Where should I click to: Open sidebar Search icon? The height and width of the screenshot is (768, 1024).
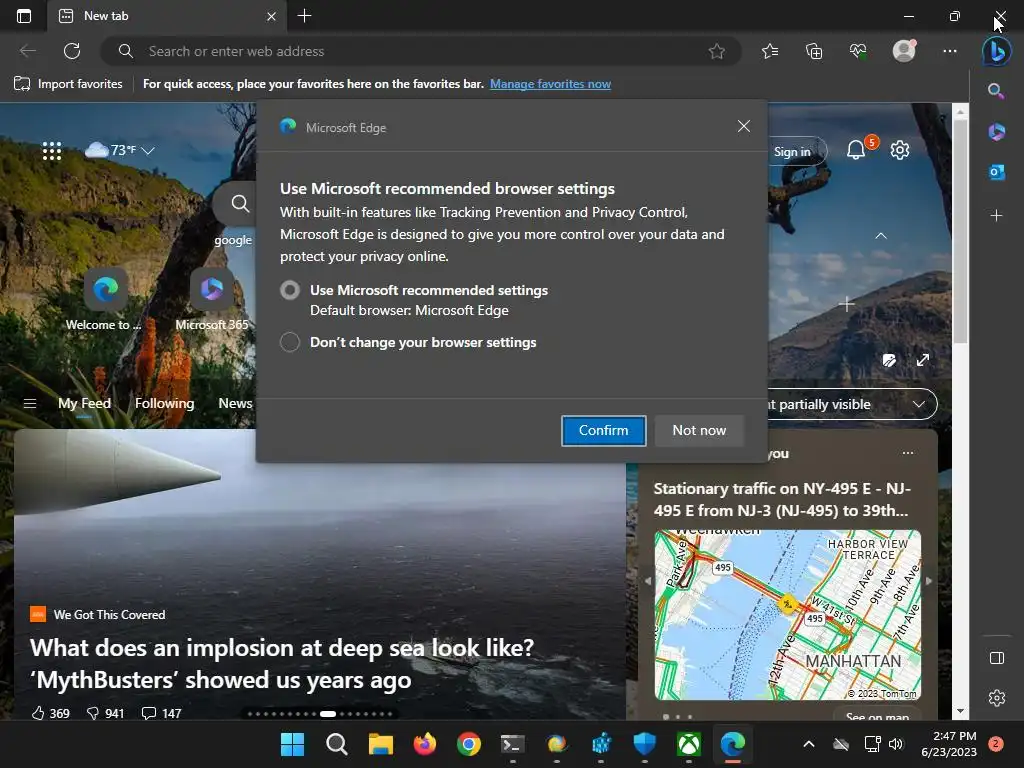point(996,91)
